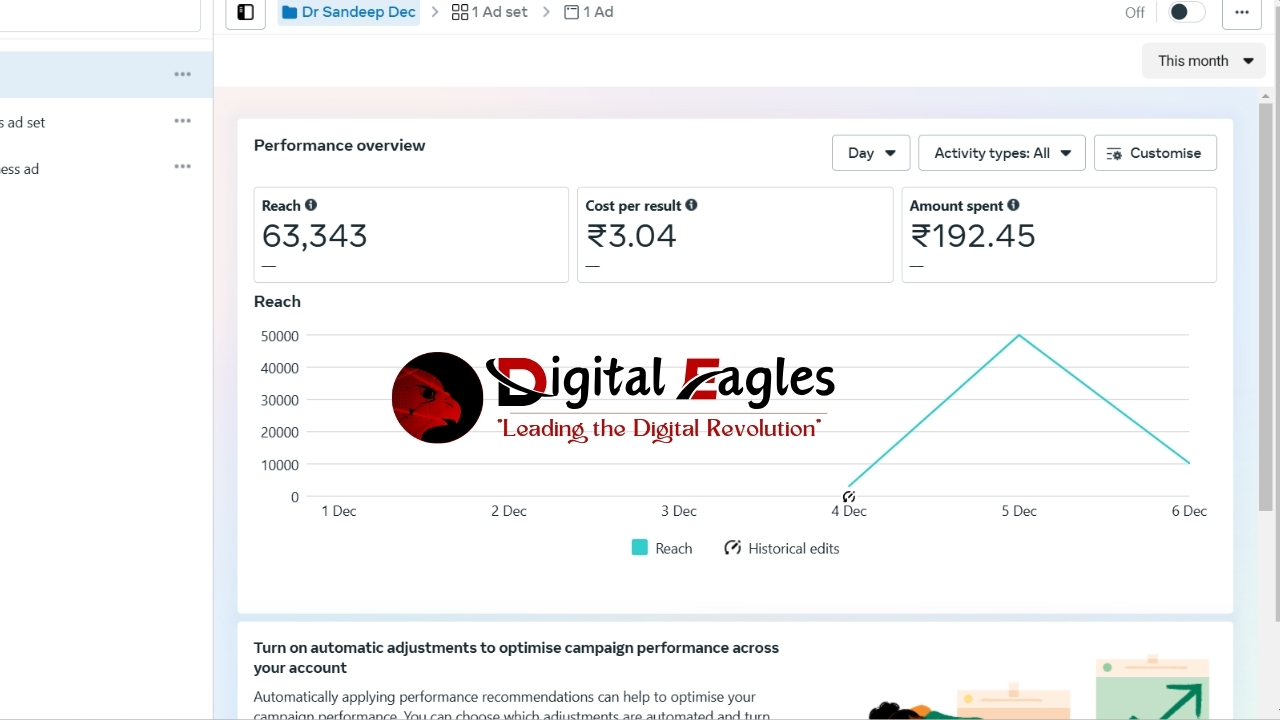Click the Customise sliders icon
The width and height of the screenshot is (1280, 720).
click(1114, 154)
